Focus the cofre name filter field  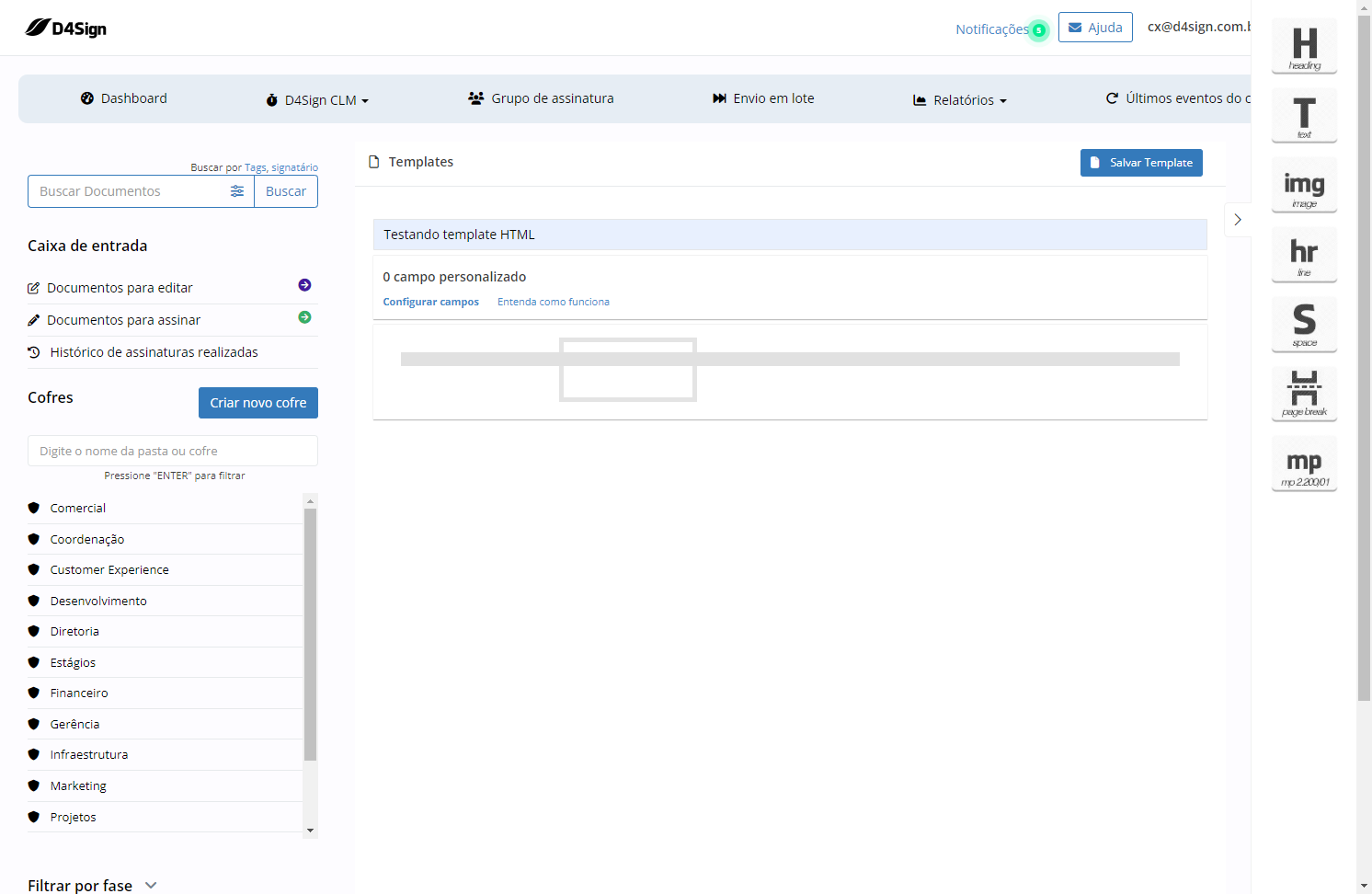(x=173, y=451)
